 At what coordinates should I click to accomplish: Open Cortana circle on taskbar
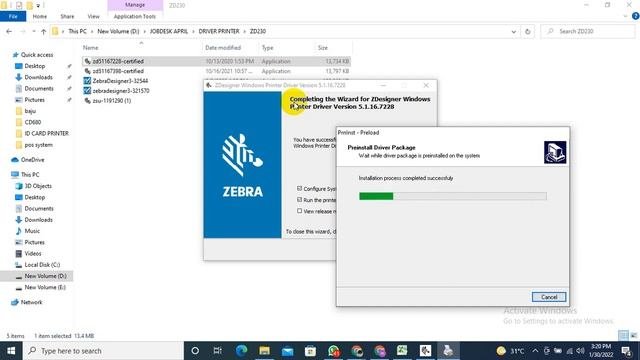pos(195,351)
